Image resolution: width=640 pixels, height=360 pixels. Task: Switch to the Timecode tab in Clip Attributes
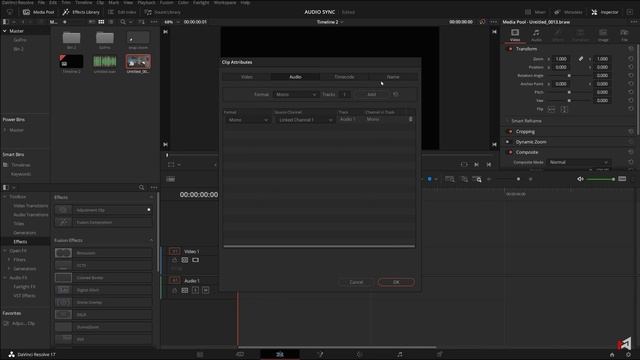coord(344,77)
